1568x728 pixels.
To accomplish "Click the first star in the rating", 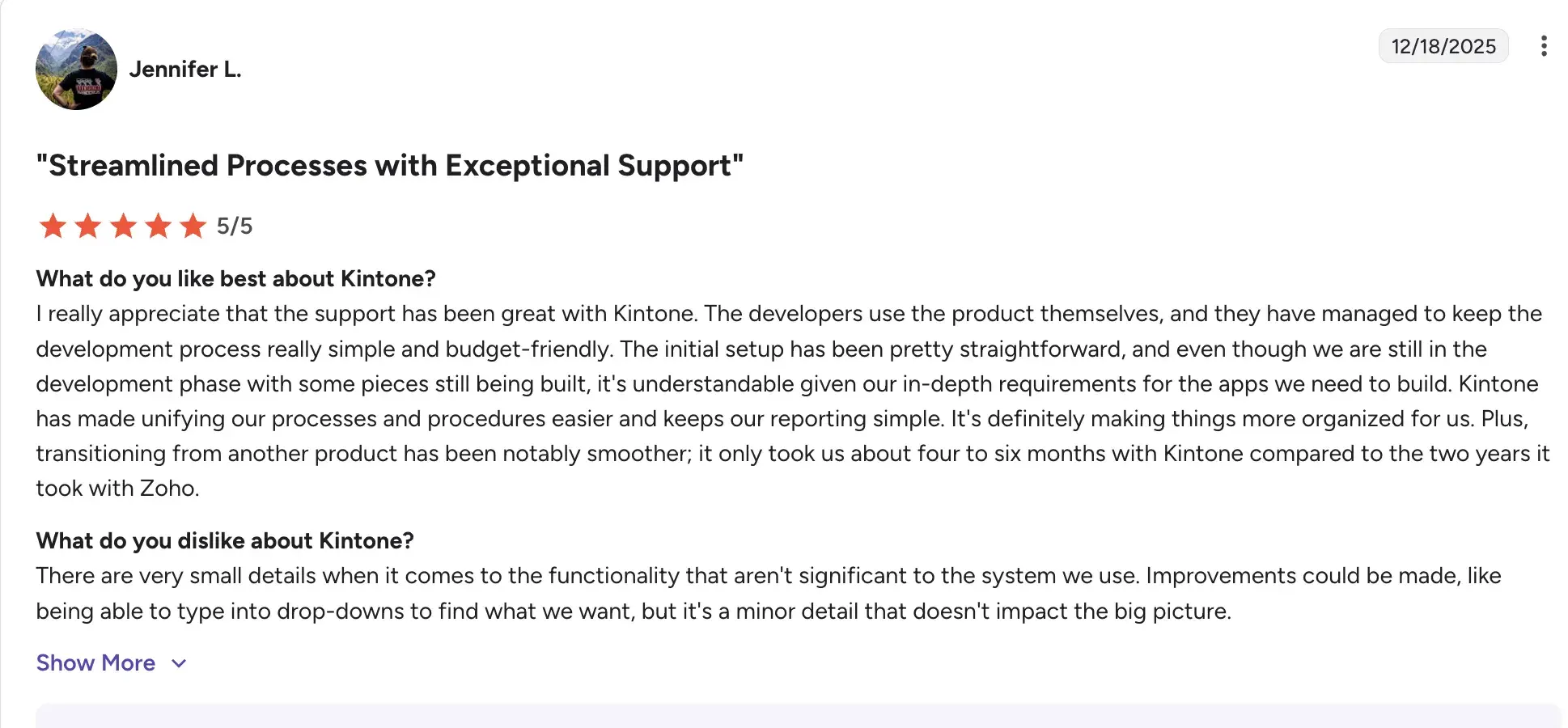I will (53, 226).
